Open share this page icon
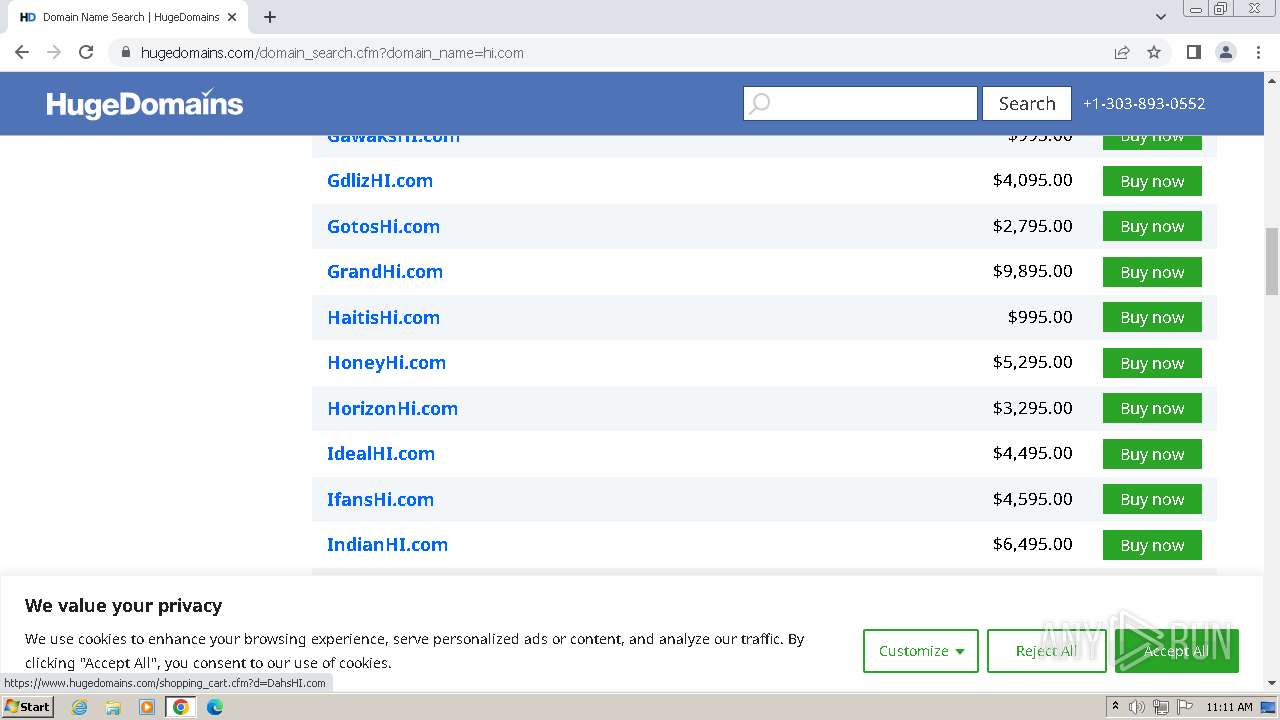Screen dimensions: 1280x720 click(1122, 52)
